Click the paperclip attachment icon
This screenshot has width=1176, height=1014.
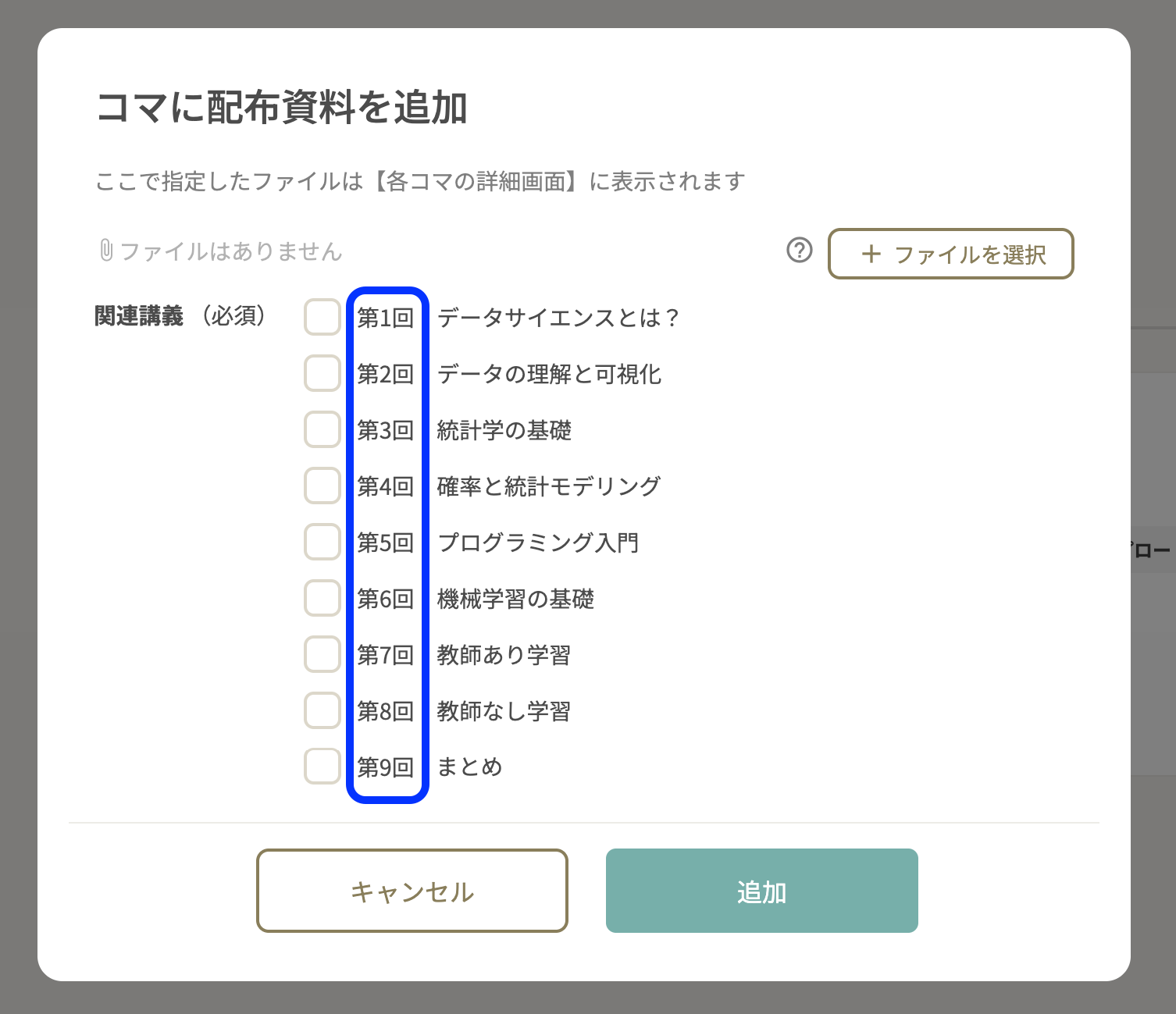tap(106, 251)
